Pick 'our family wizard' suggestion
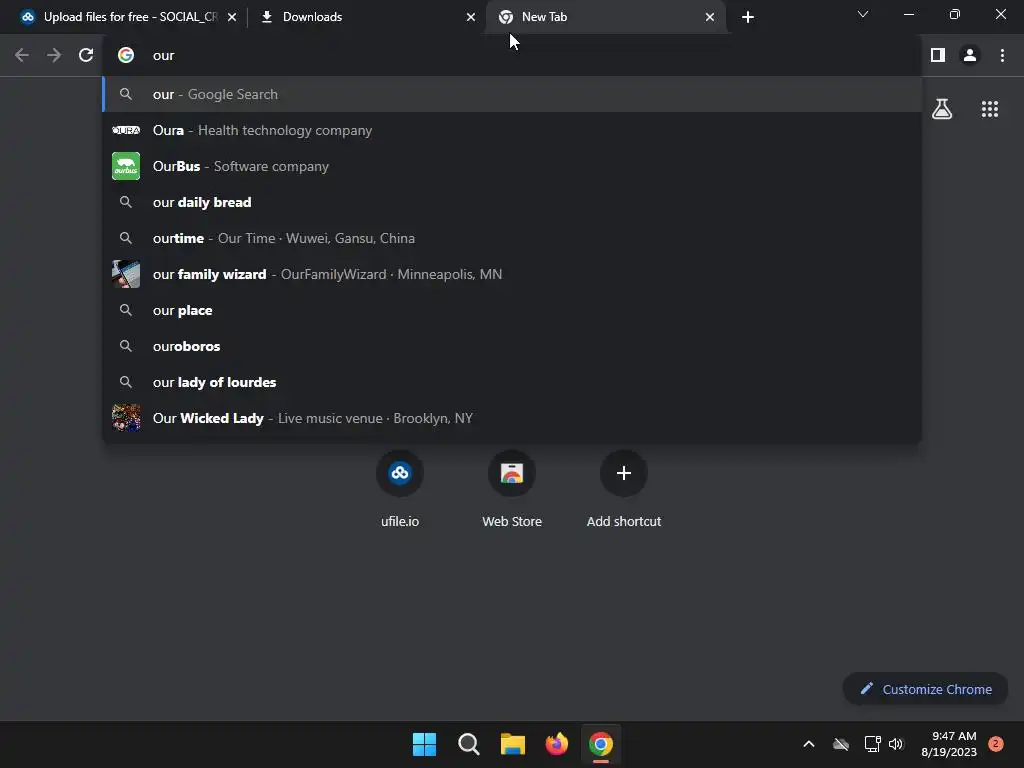Image resolution: width=1024 pixels, height=768 pixels. click(x=512, y=274)
